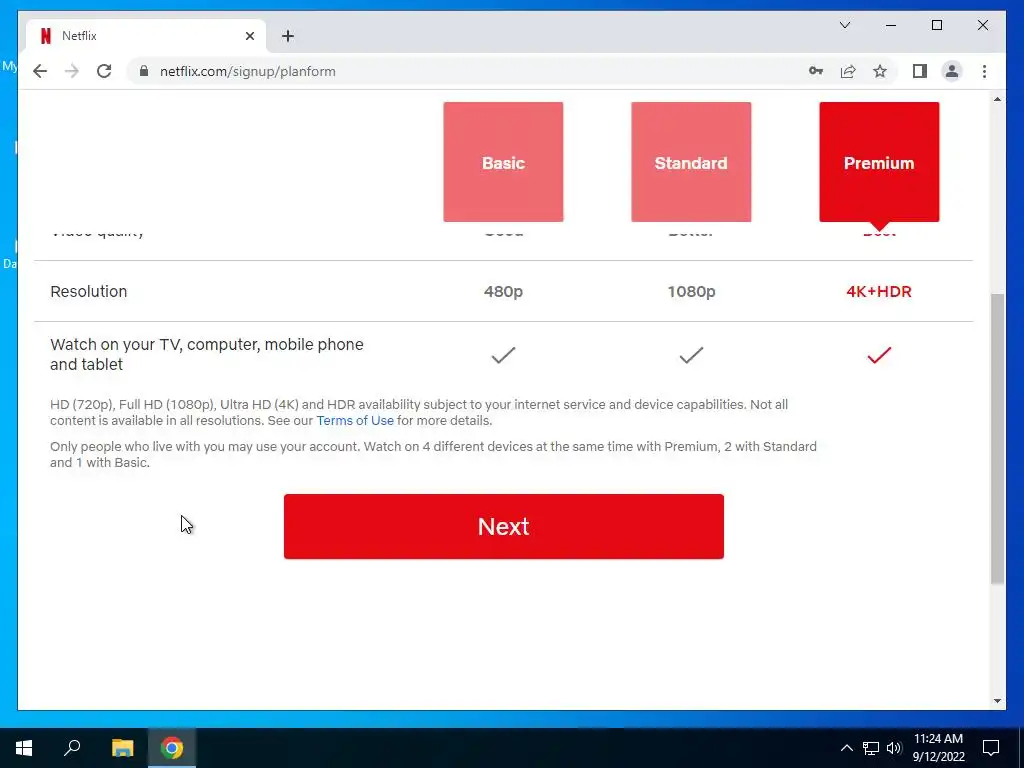This screenshot has height=768, width=1024.
Task: Open Chrome profile avatar menu
Action: 952,71
